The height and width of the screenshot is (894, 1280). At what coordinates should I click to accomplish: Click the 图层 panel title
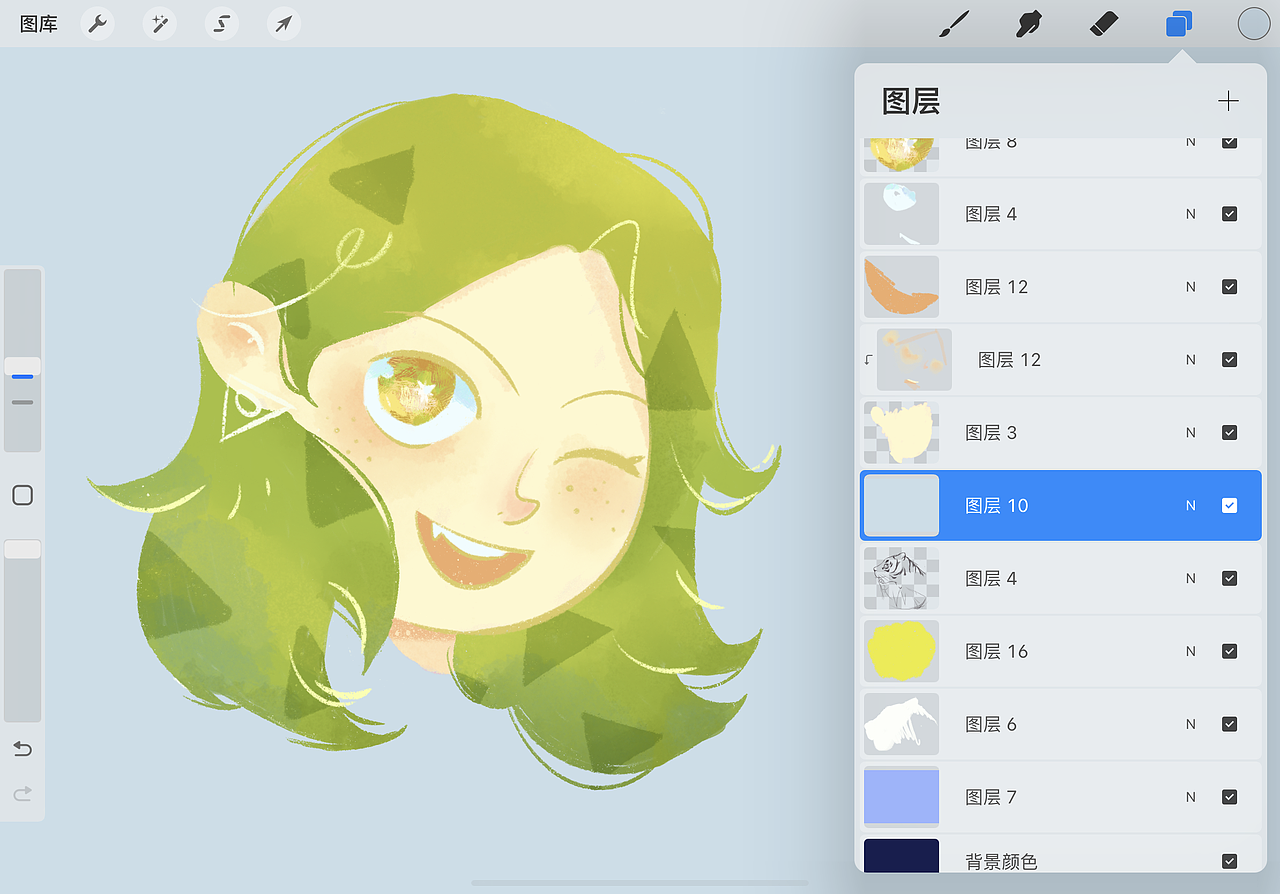pos(911,101)
